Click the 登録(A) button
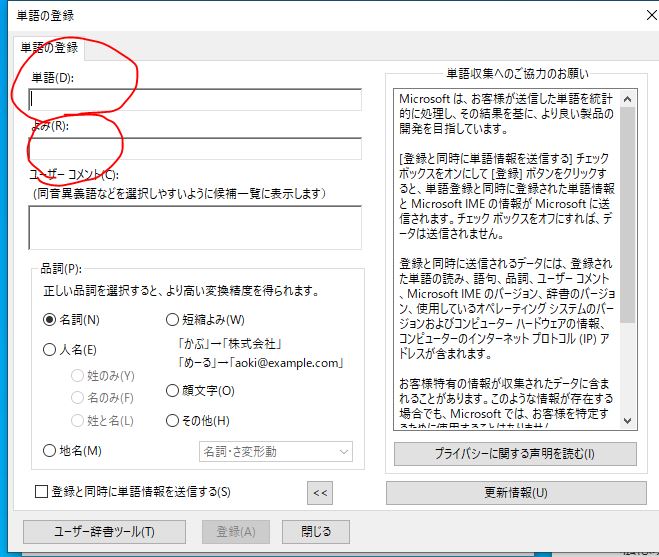 point(236,532)
